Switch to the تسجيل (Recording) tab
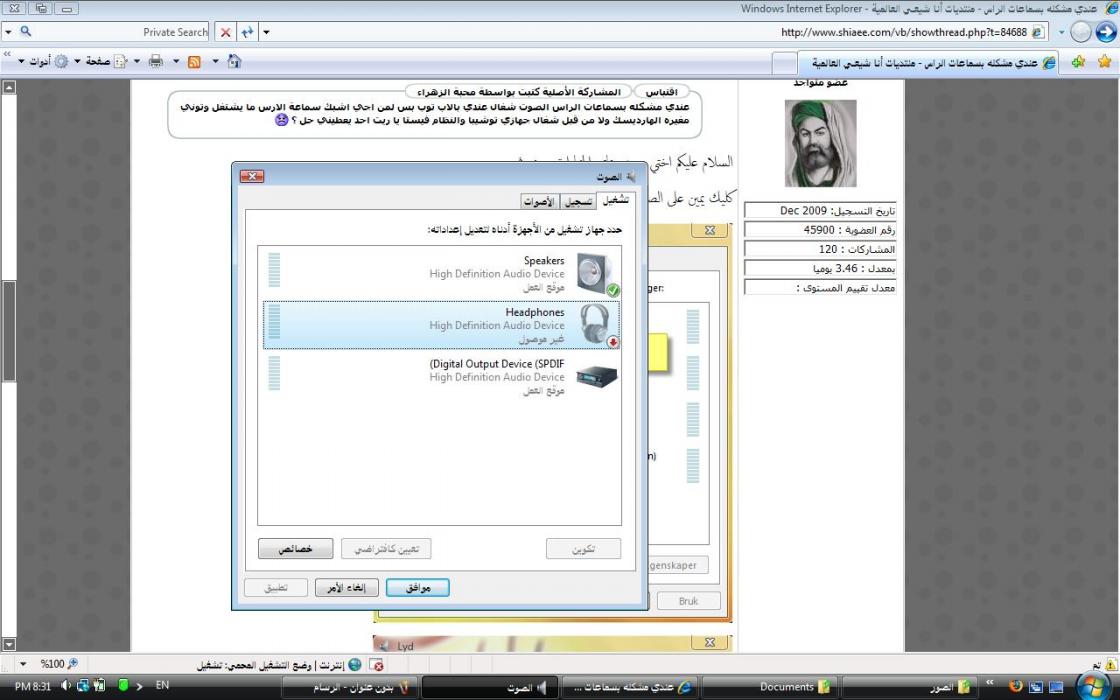 (x=578, y=201)
